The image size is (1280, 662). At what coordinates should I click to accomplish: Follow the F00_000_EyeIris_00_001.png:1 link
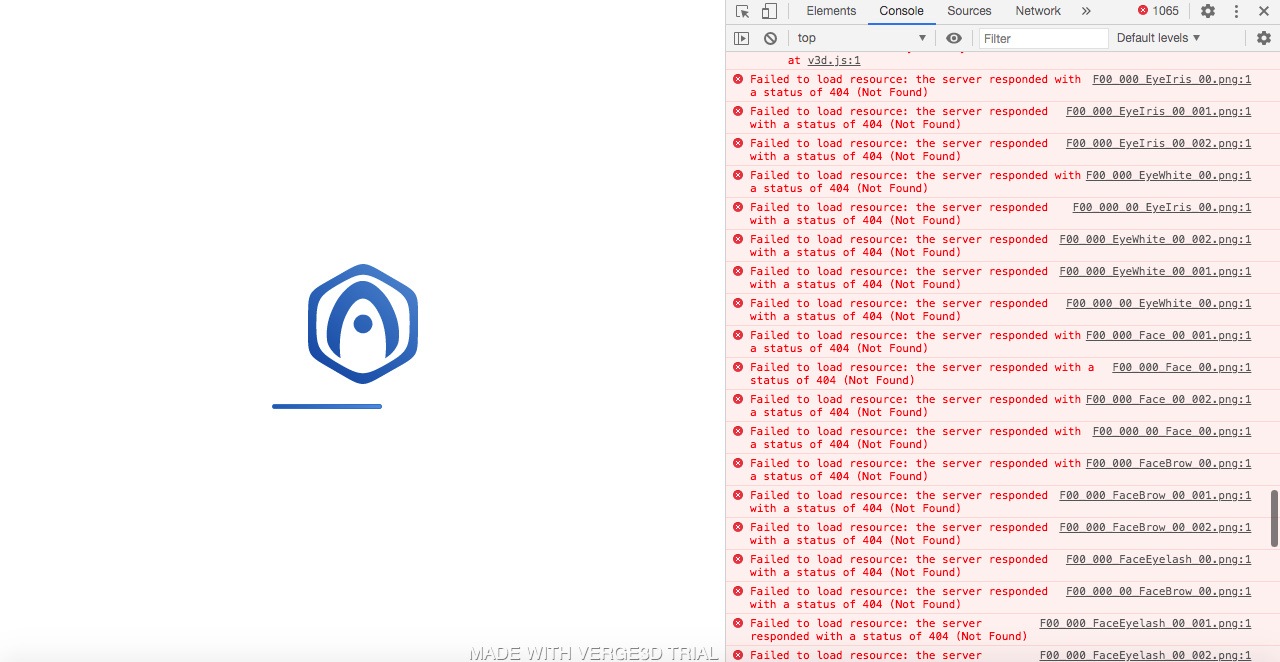click(1158, 111)
